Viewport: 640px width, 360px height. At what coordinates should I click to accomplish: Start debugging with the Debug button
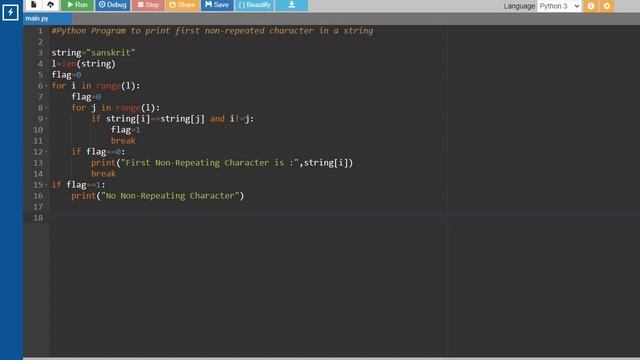113,5
